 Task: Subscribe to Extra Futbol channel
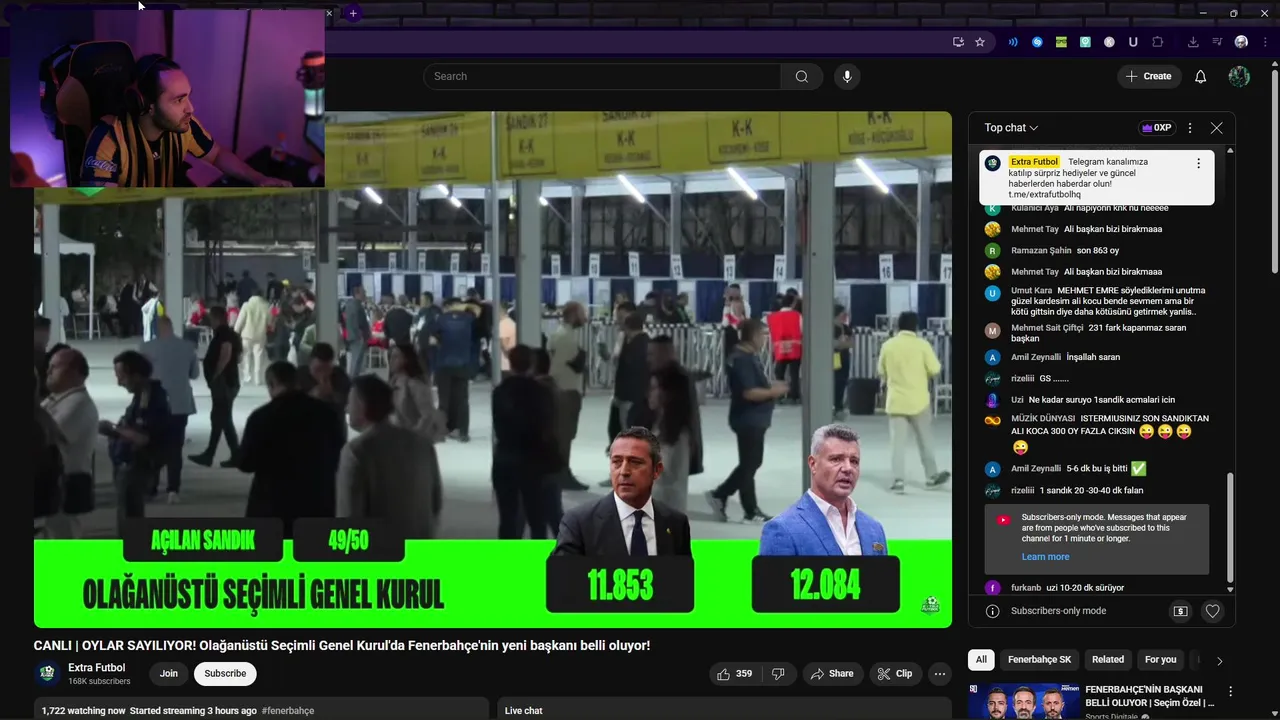coord(225,674)
